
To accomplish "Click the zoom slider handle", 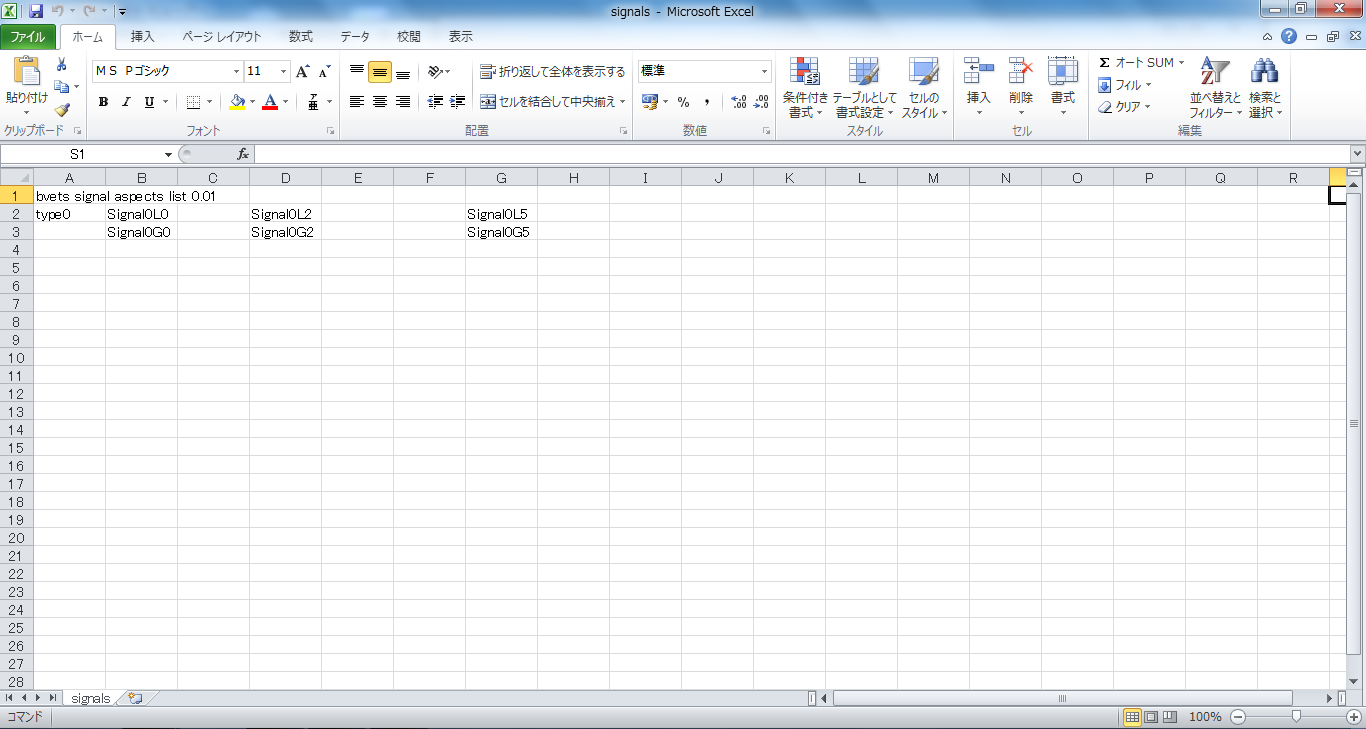I will pos(1296,717).
